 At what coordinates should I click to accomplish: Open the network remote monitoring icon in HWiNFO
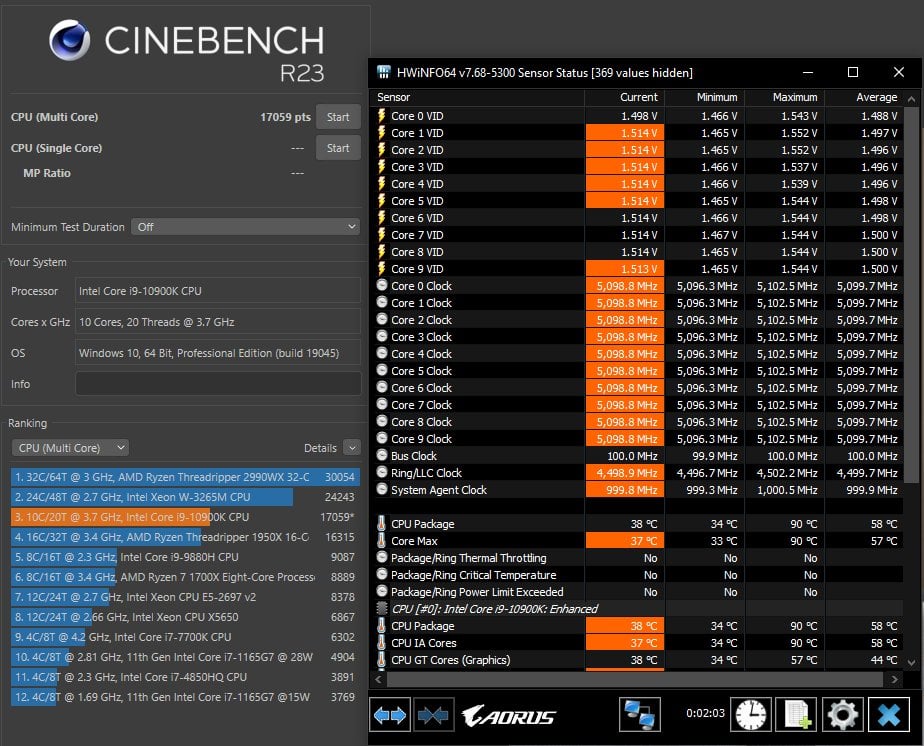639,715
